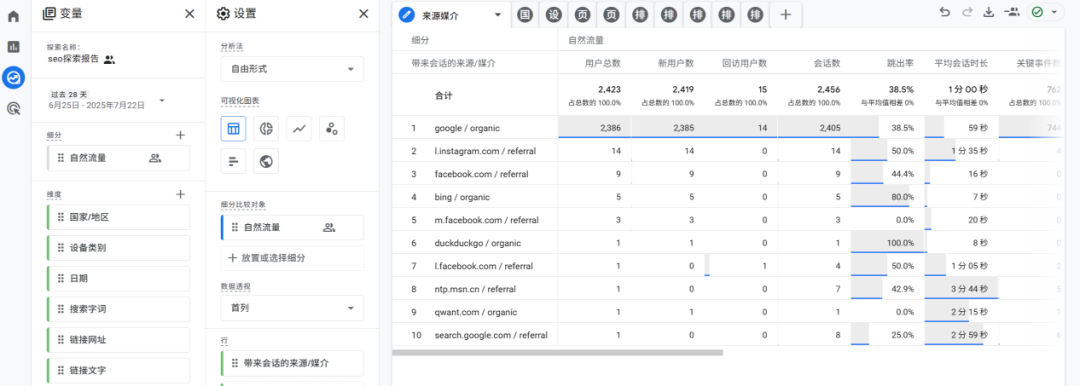Image resolution: width=1080 pixels, height=386 pixels.
Task: Select the line chart visualization
Action: point(299,129)
